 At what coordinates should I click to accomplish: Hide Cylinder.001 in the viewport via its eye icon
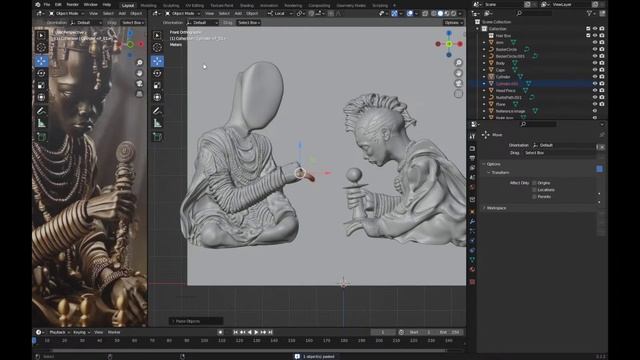595,83
